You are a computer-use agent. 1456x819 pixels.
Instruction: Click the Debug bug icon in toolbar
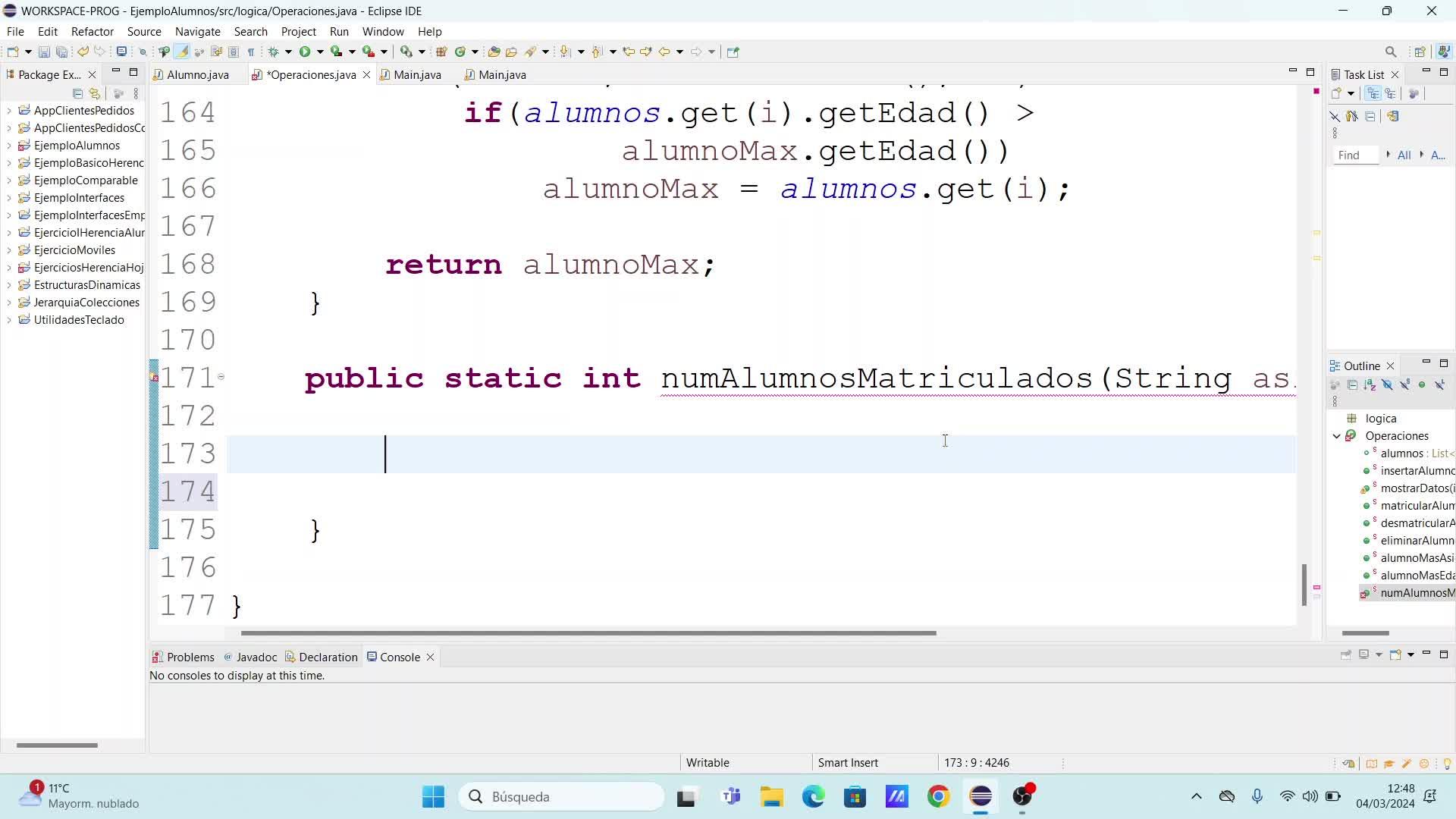[274, 52]
